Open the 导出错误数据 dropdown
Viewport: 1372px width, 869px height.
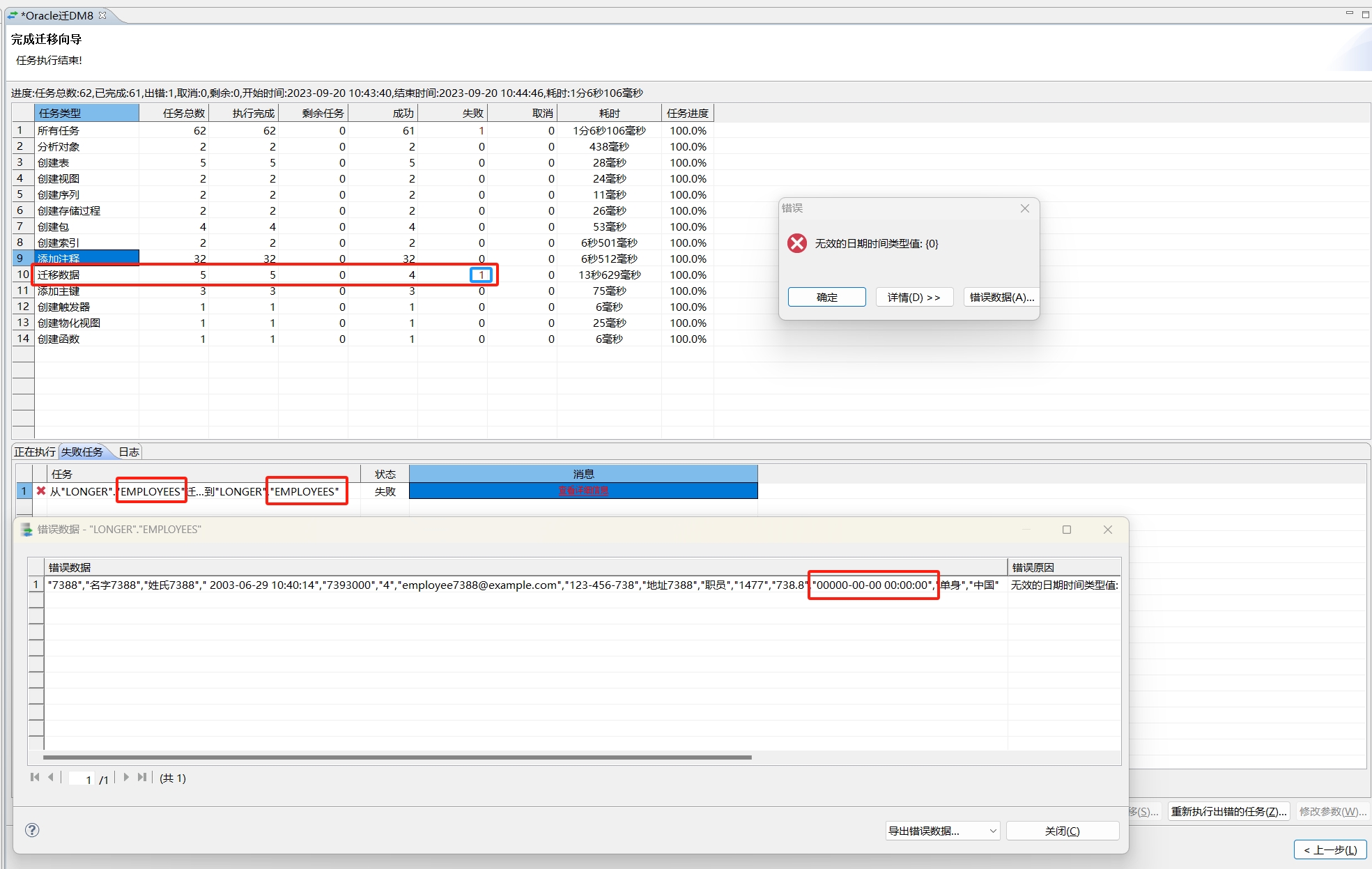993,831
